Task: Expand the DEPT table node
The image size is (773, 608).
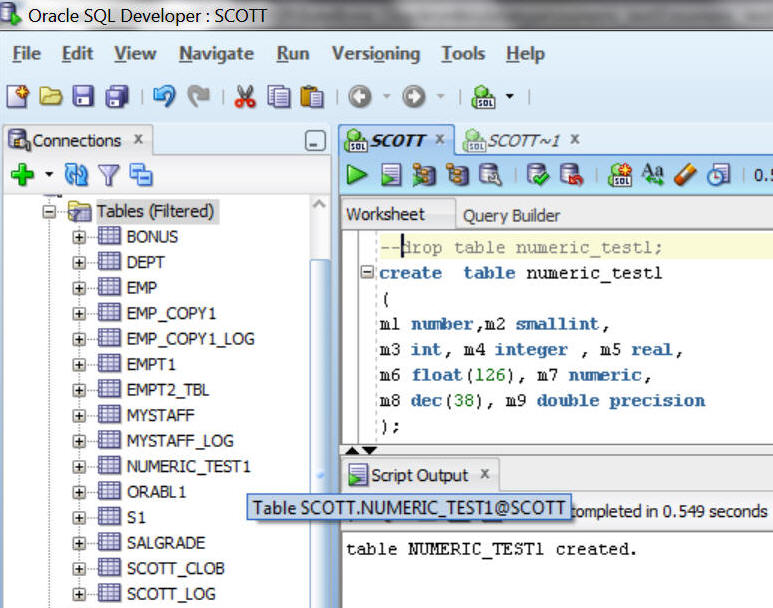Action: click(x=78, y=263)
